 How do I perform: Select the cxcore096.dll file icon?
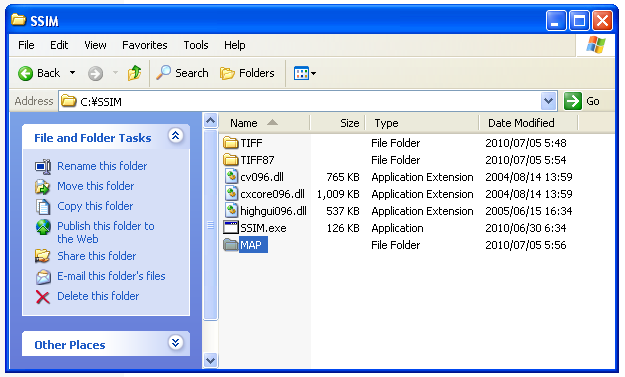click(231, 194)
